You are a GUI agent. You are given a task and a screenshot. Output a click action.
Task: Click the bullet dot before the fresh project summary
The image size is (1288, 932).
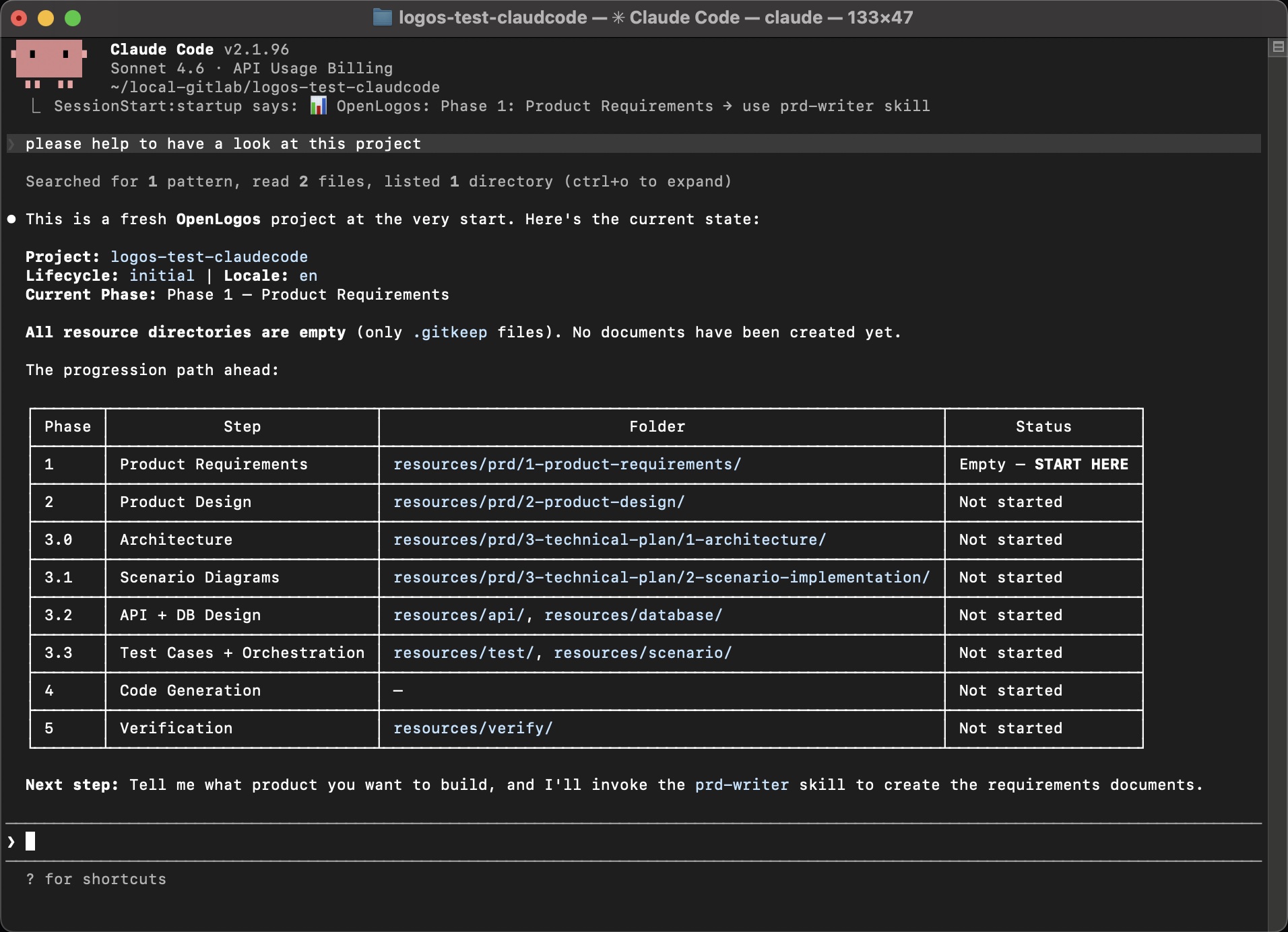11,219
